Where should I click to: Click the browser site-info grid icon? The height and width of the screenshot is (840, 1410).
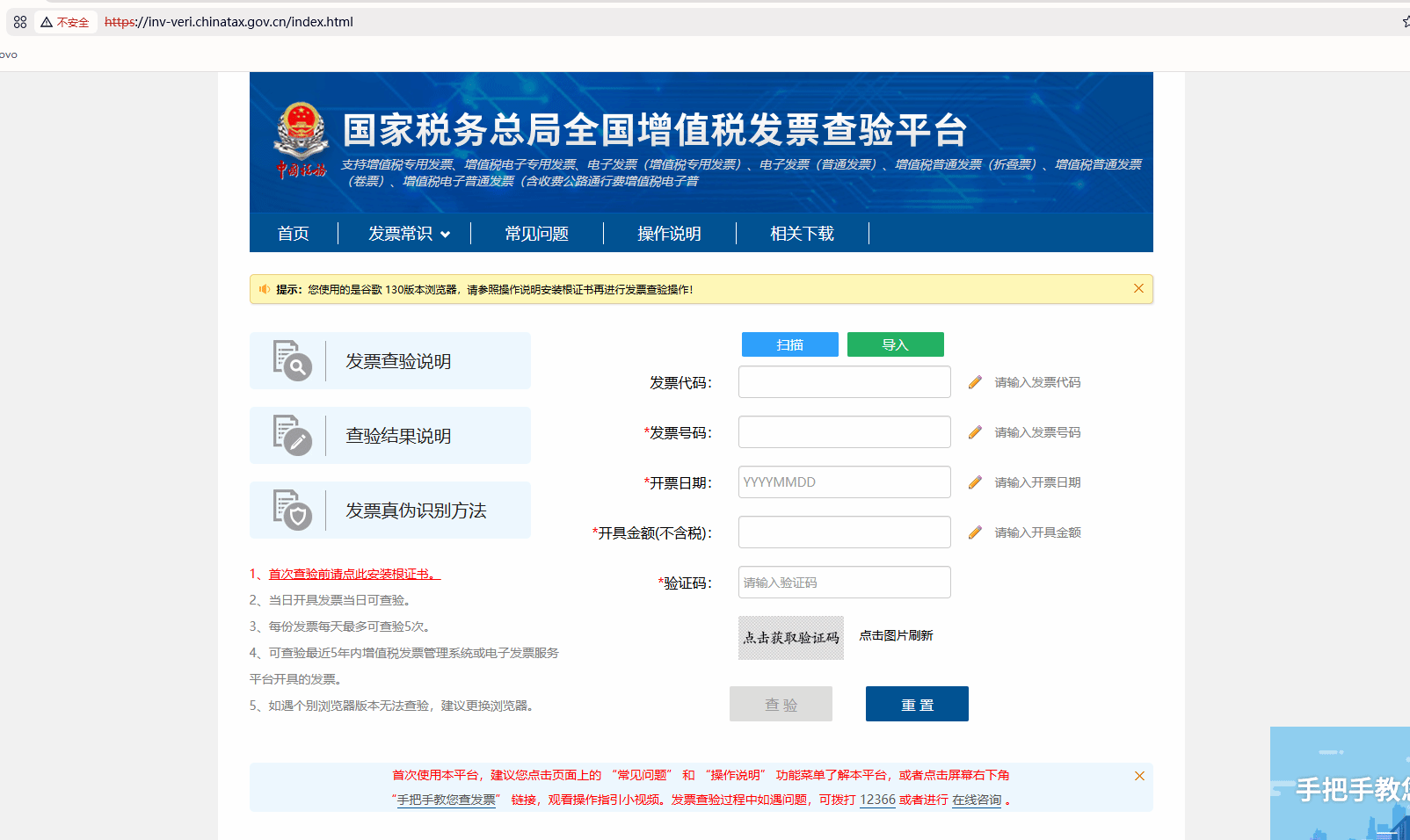[x=20, y=22]
